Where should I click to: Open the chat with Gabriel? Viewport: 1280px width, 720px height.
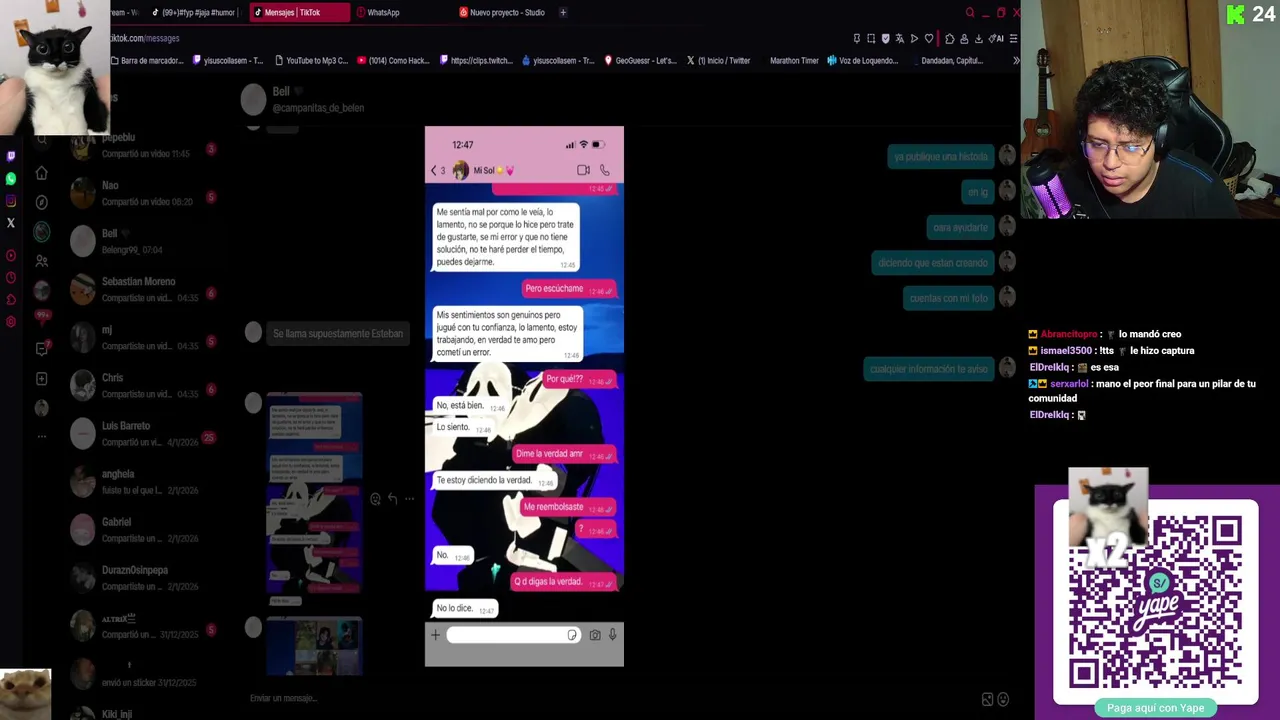click(145, 529)
